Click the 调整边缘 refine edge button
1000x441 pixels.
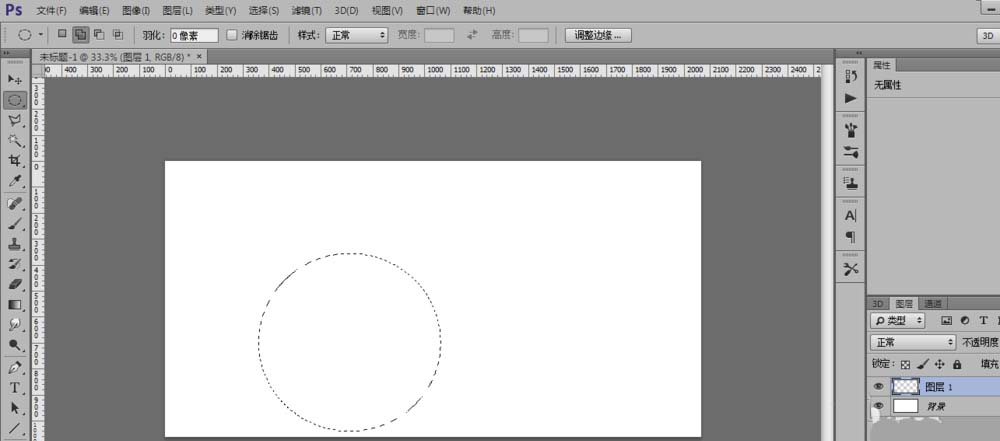598,35
